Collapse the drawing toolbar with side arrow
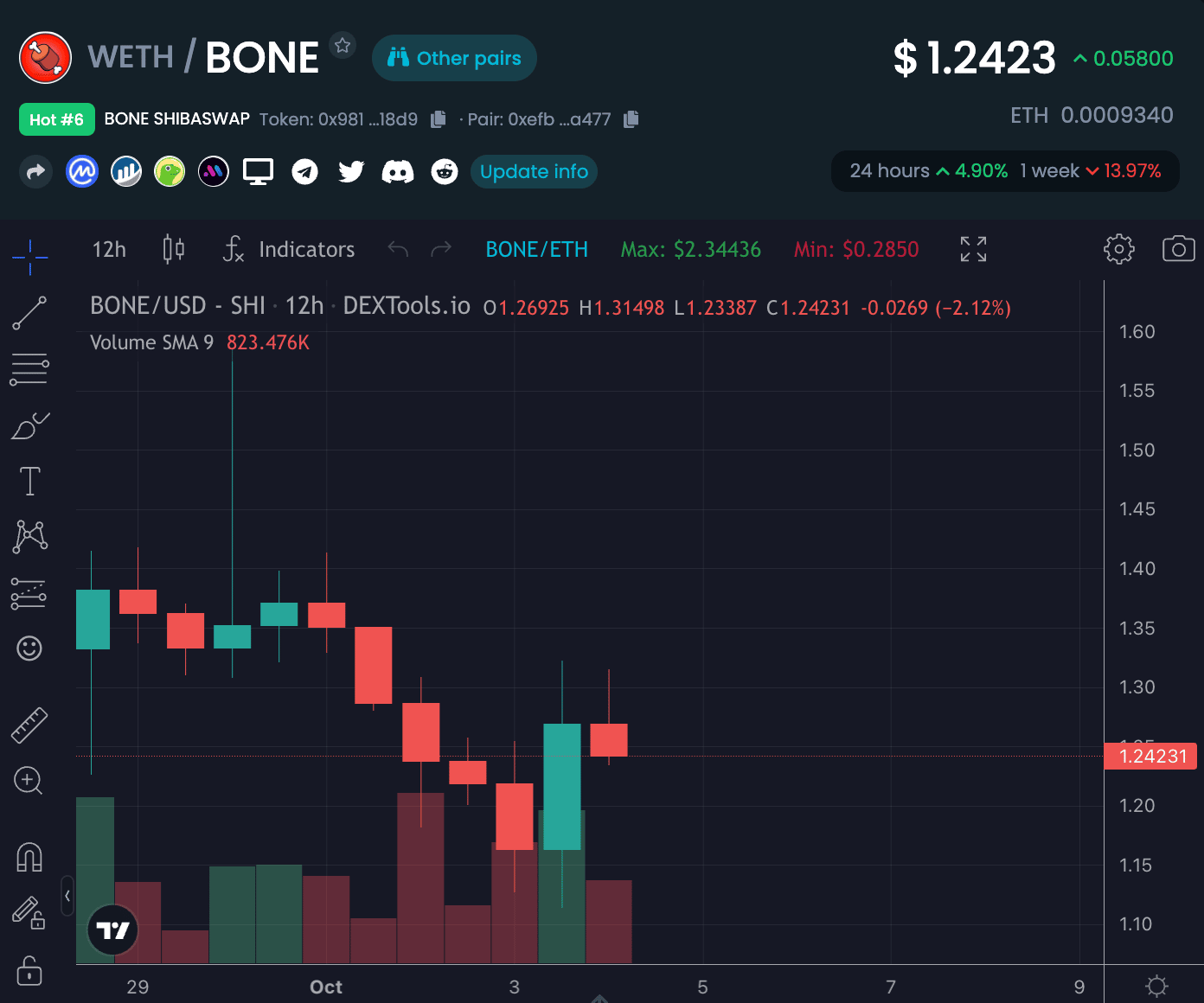Image resolution: width=1204 pixels, height=1003 pixels. (x=67, y=896)
